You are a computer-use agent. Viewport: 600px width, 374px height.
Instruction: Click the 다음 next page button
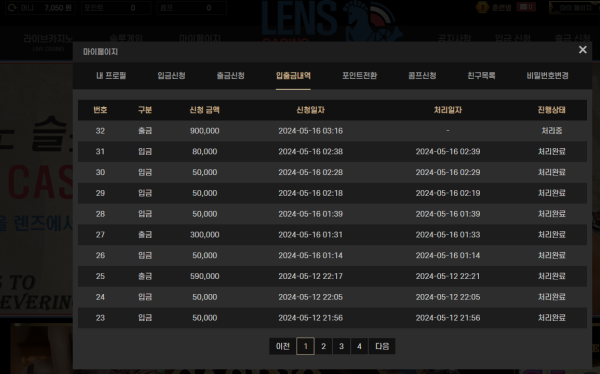382,346
